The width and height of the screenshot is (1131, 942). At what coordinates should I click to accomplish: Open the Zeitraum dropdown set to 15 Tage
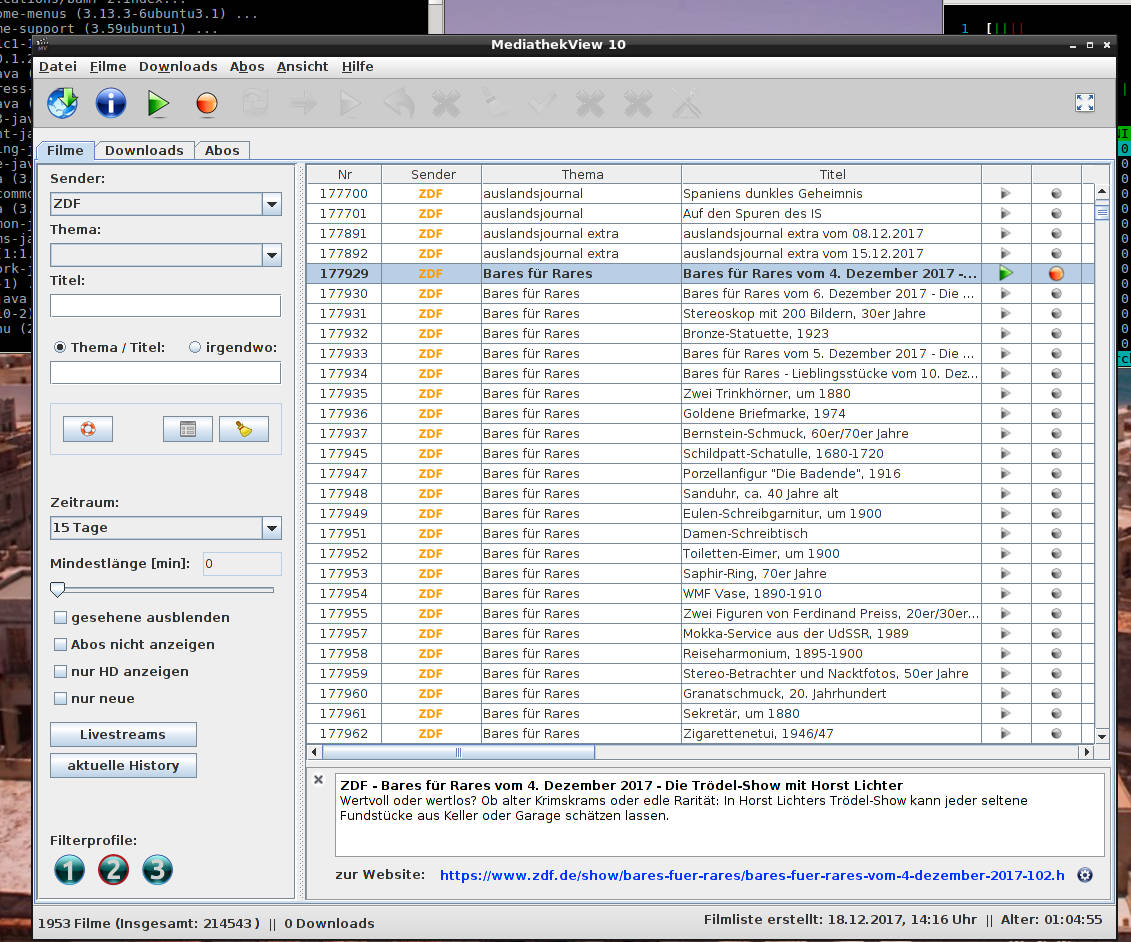271,528
